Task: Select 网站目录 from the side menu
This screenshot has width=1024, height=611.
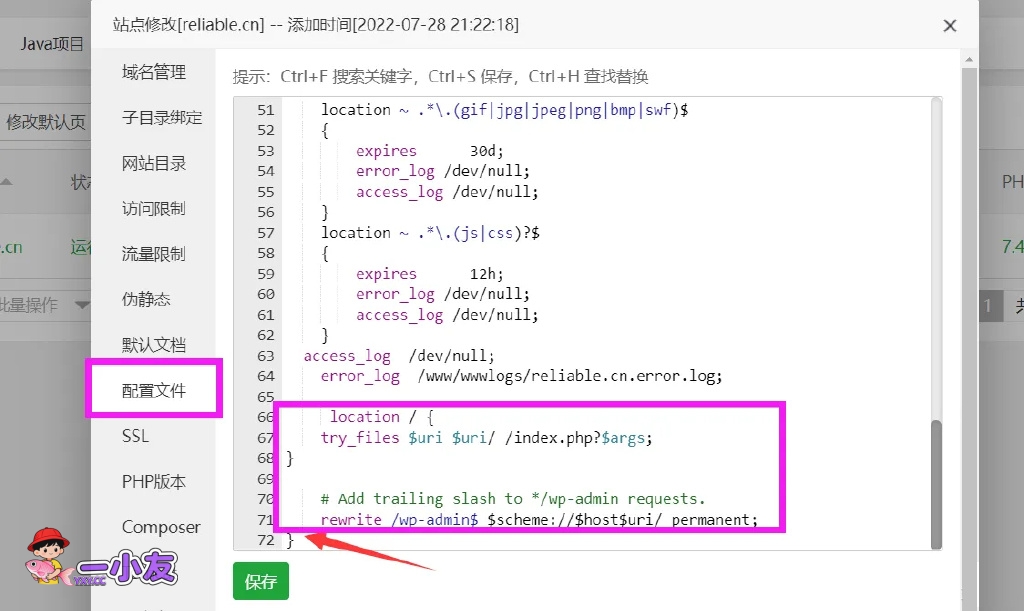Action: point(154,163)
